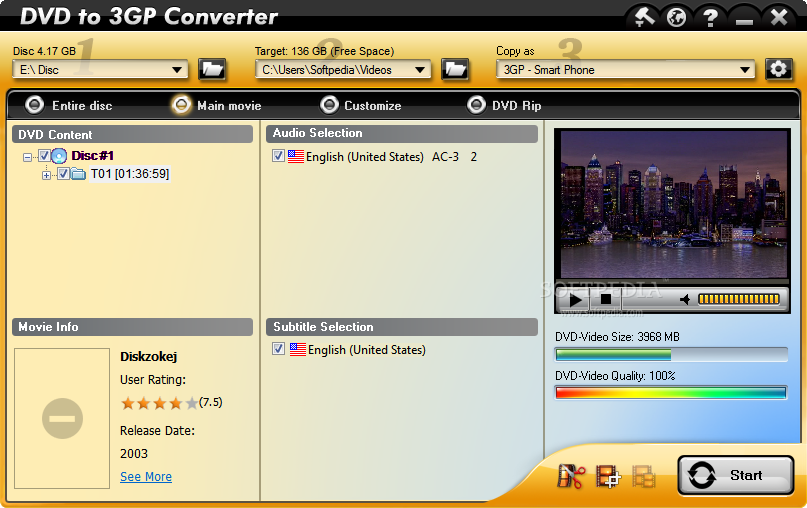Image resolution: width=807 pixels, height=508 pixels.
Task: Adjust the preview volume slider
Action: point(739,299)
